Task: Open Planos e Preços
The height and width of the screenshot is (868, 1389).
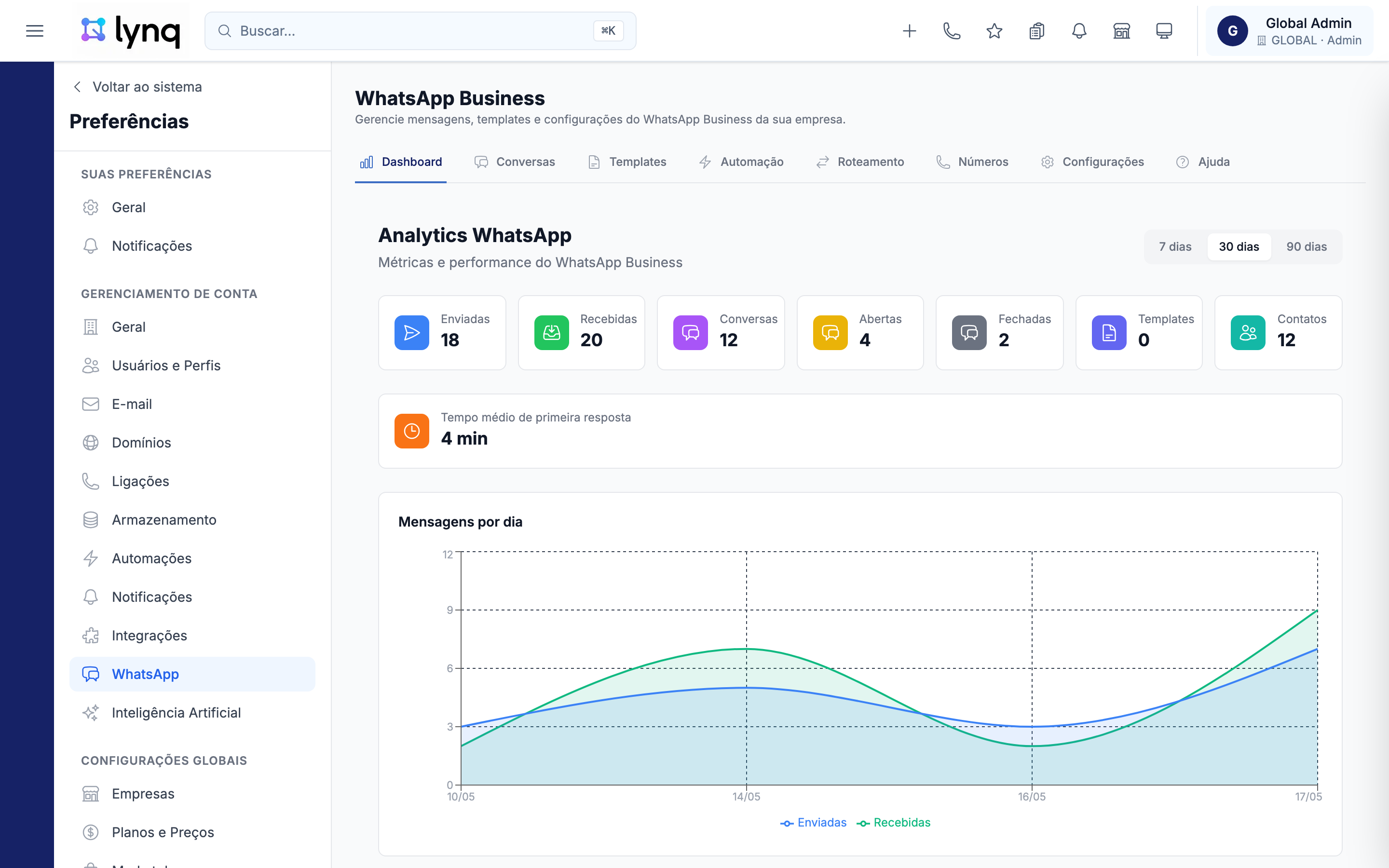Action: pos(192,832)
